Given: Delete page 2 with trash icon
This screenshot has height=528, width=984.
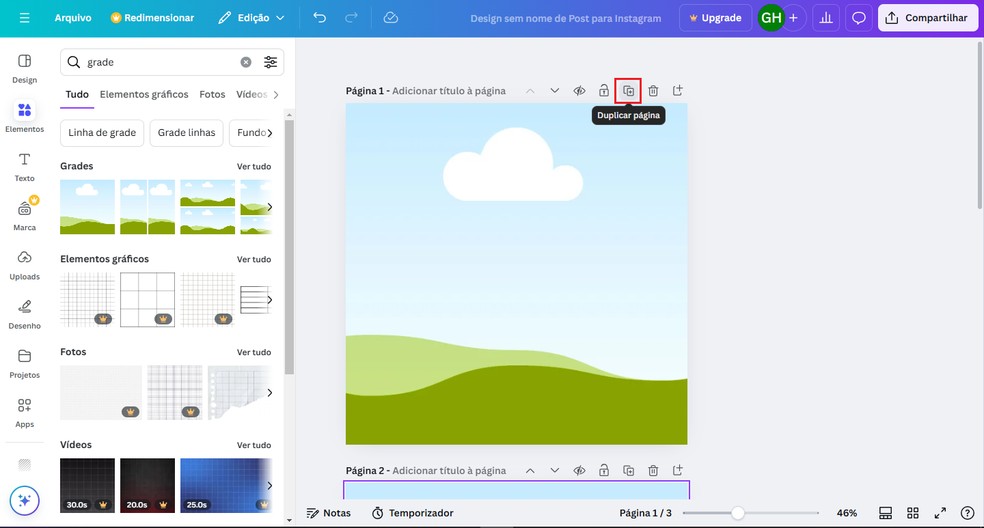Looking at the screenshot, I should (x=653, y=470).
